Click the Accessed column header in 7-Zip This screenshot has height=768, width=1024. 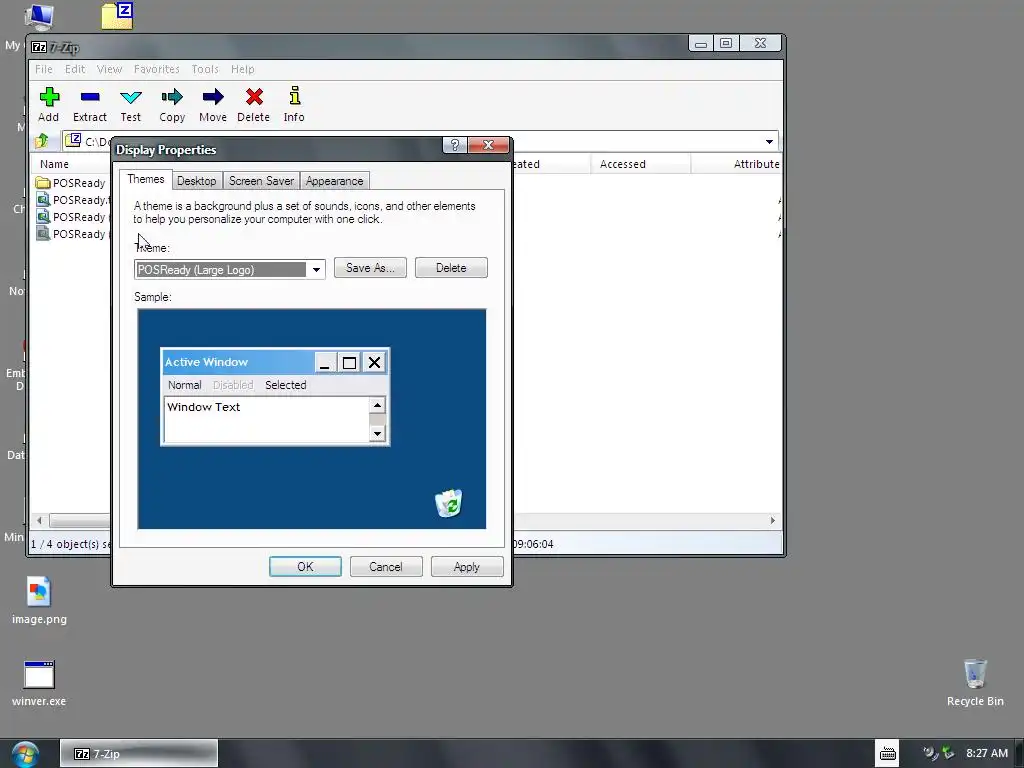tap(641, 164)
